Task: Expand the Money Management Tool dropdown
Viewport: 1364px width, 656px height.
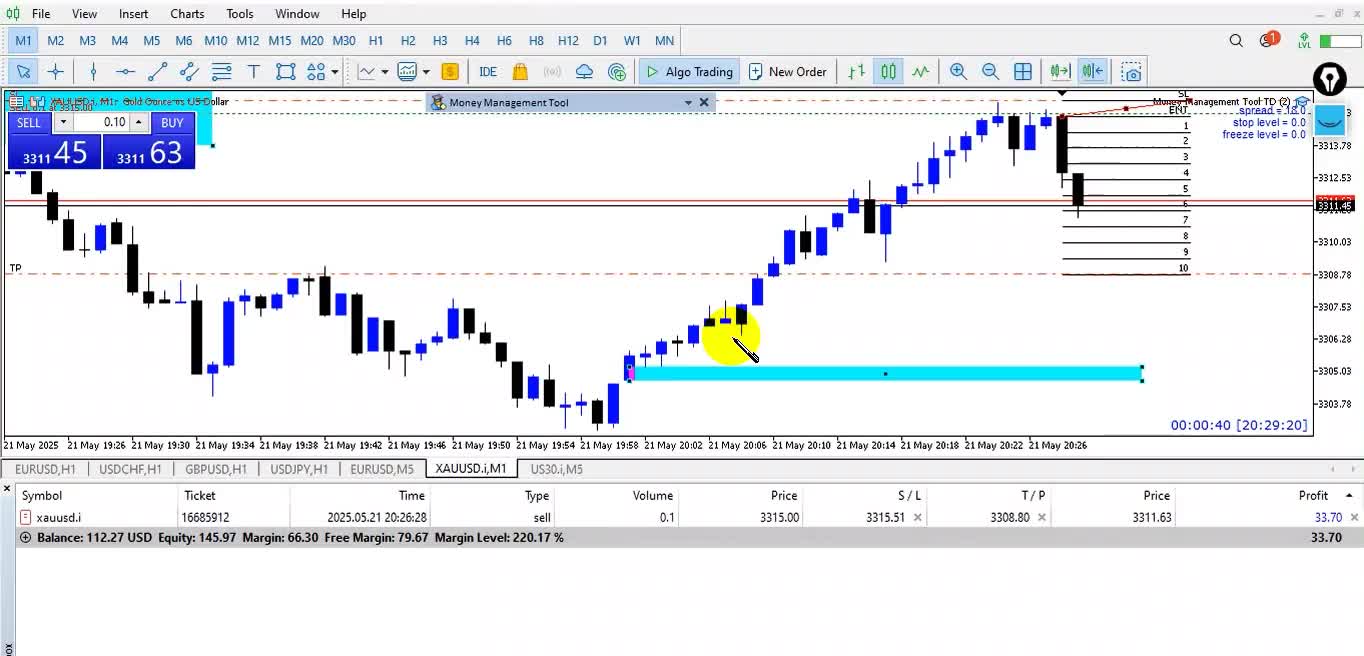Action: pyautogui.click(x=688, y=103)
